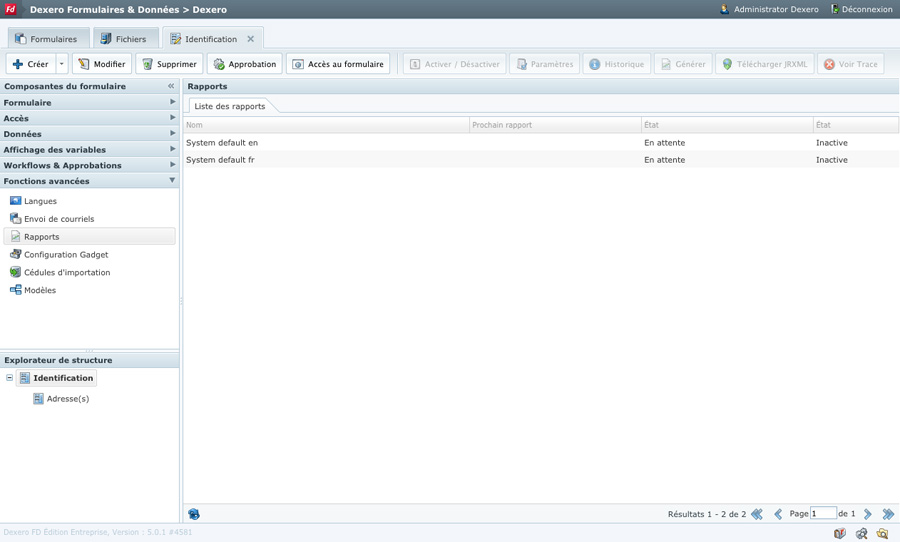
Task: Click the Supprimer button
Action: pos(169,64)
